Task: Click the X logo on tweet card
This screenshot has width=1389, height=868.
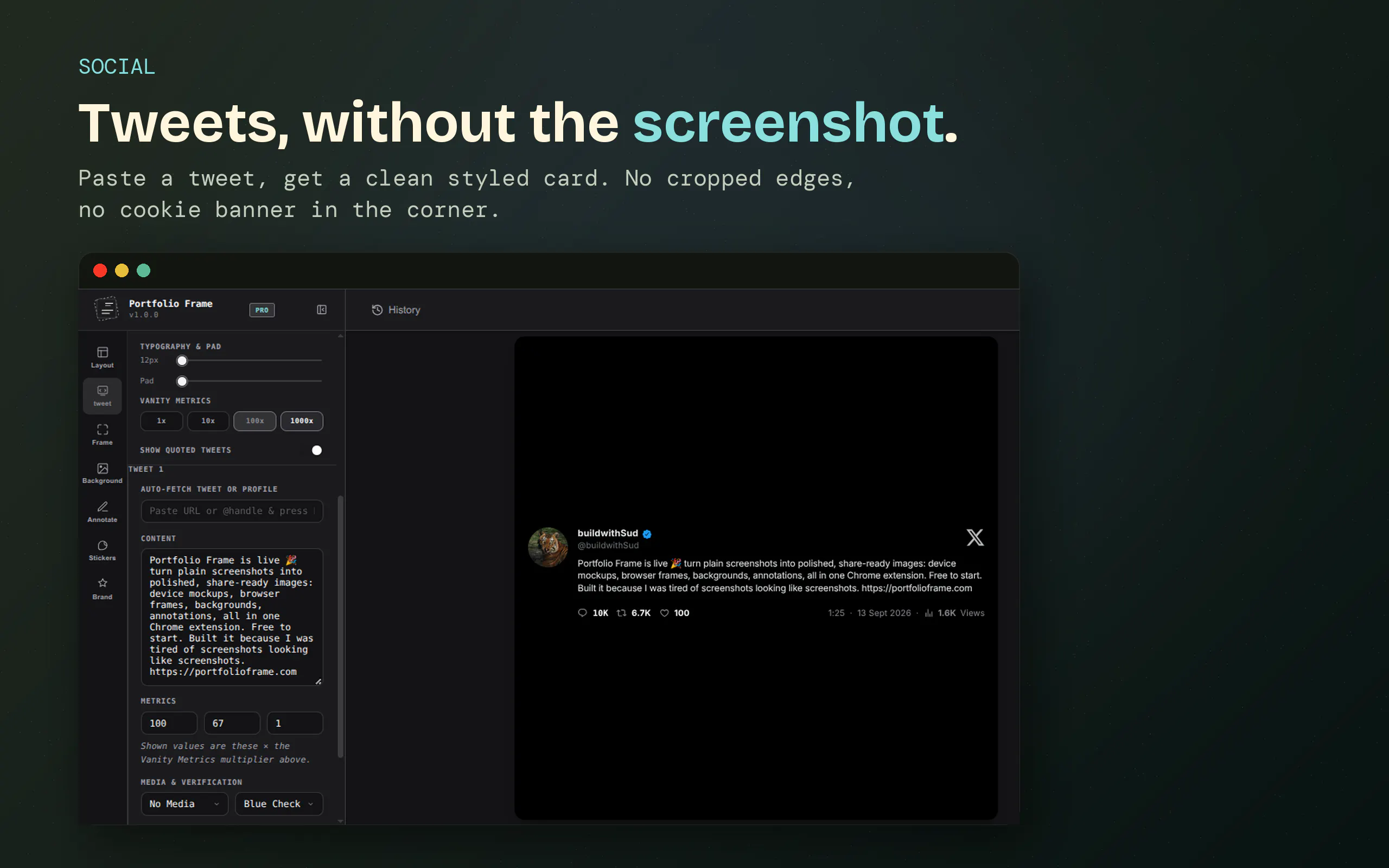Action: pos(974,538)
